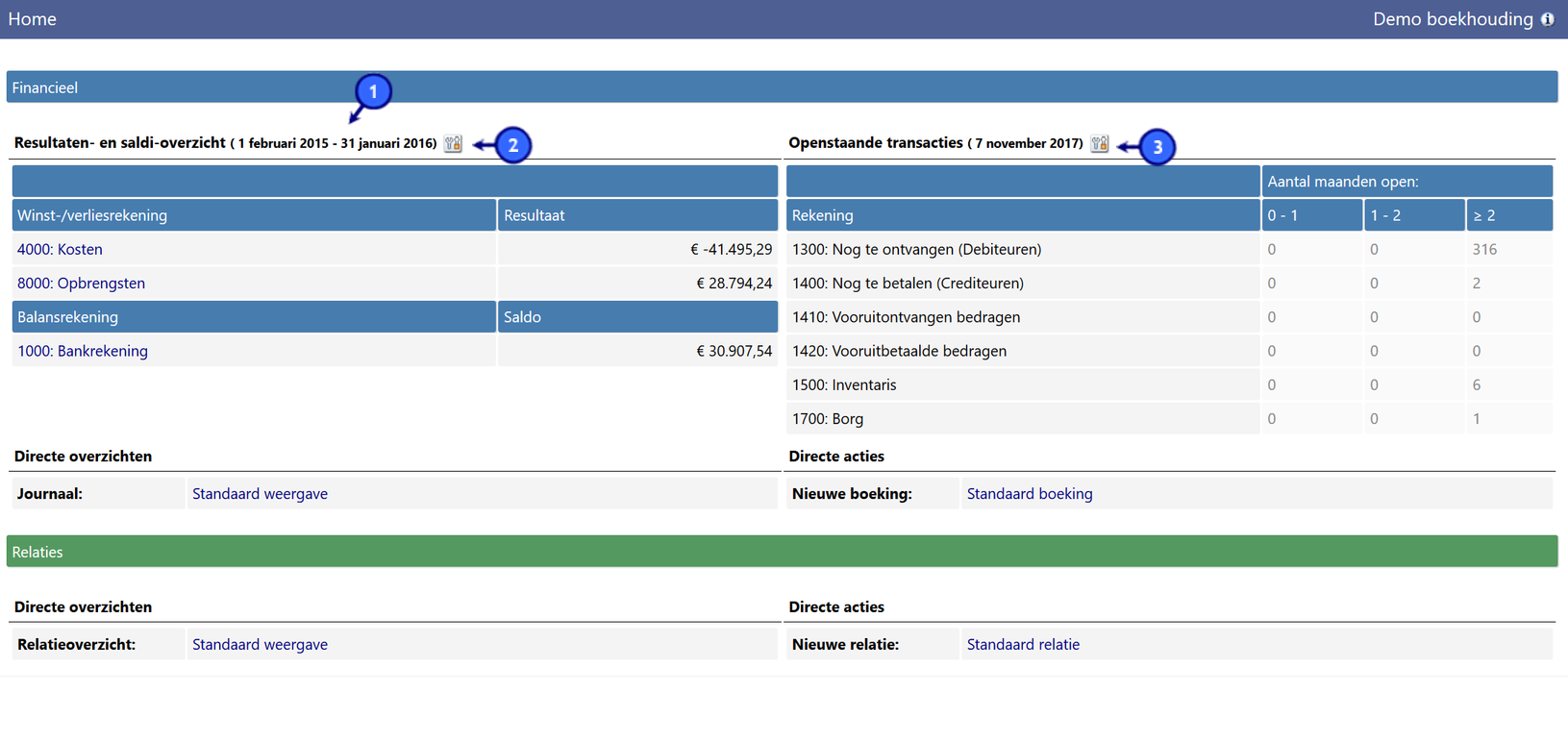Viewport: 1568px width, 742px height.
Task: Click the Relatieoverzicht: label
Action: 77,645
